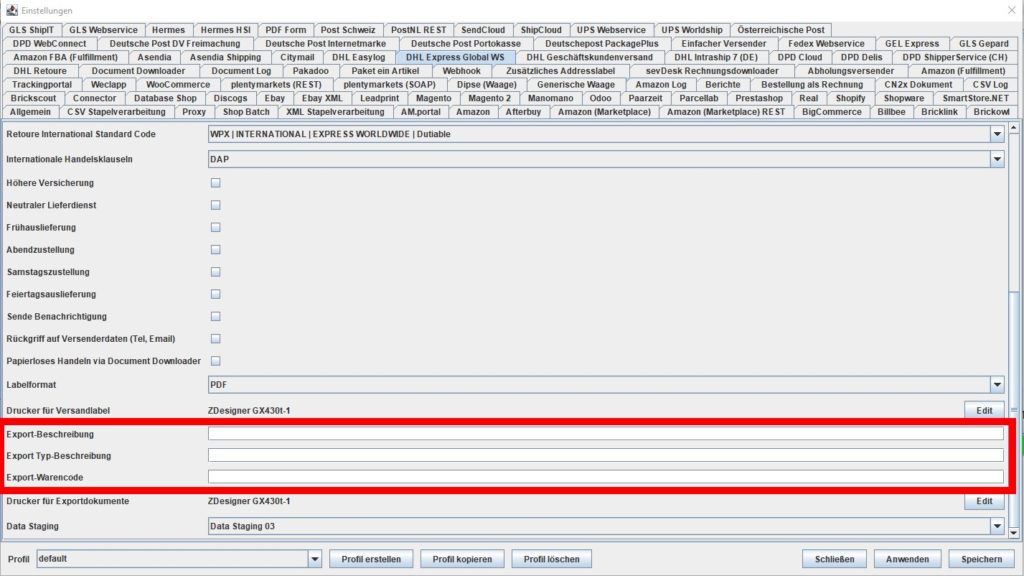Toggle Papierloses Handeln via Document Downloader
Image resolution: width=1024 pixels, height=576 pixels.
pos(216,360)
